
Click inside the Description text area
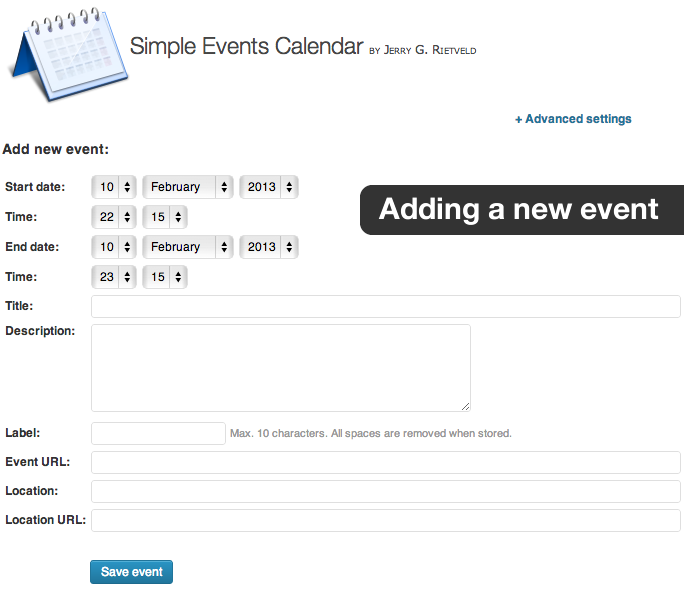[x=281, y=368]
